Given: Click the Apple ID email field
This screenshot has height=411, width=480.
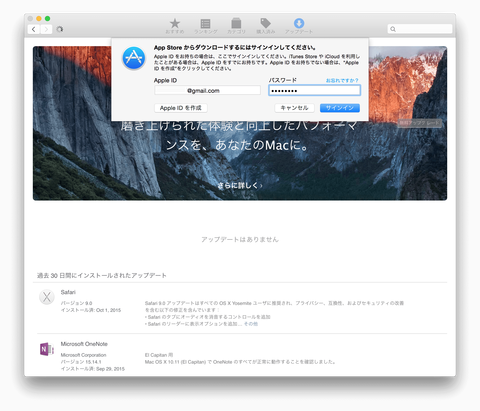Looking at the screenshot, I should (x=207, y=90).
